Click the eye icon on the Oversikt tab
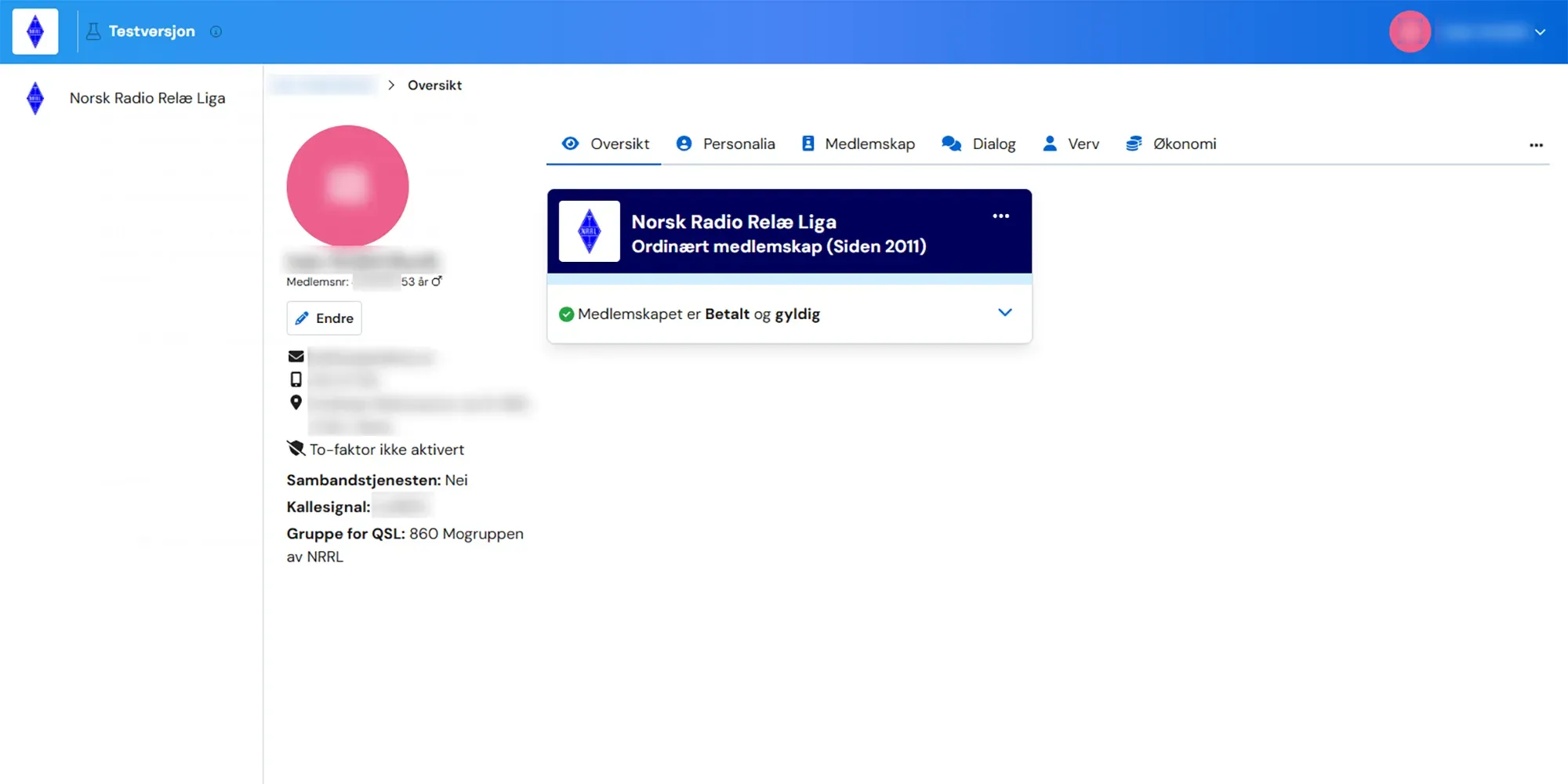Screen dimensions: 1568x784 [x=571, y=143]
